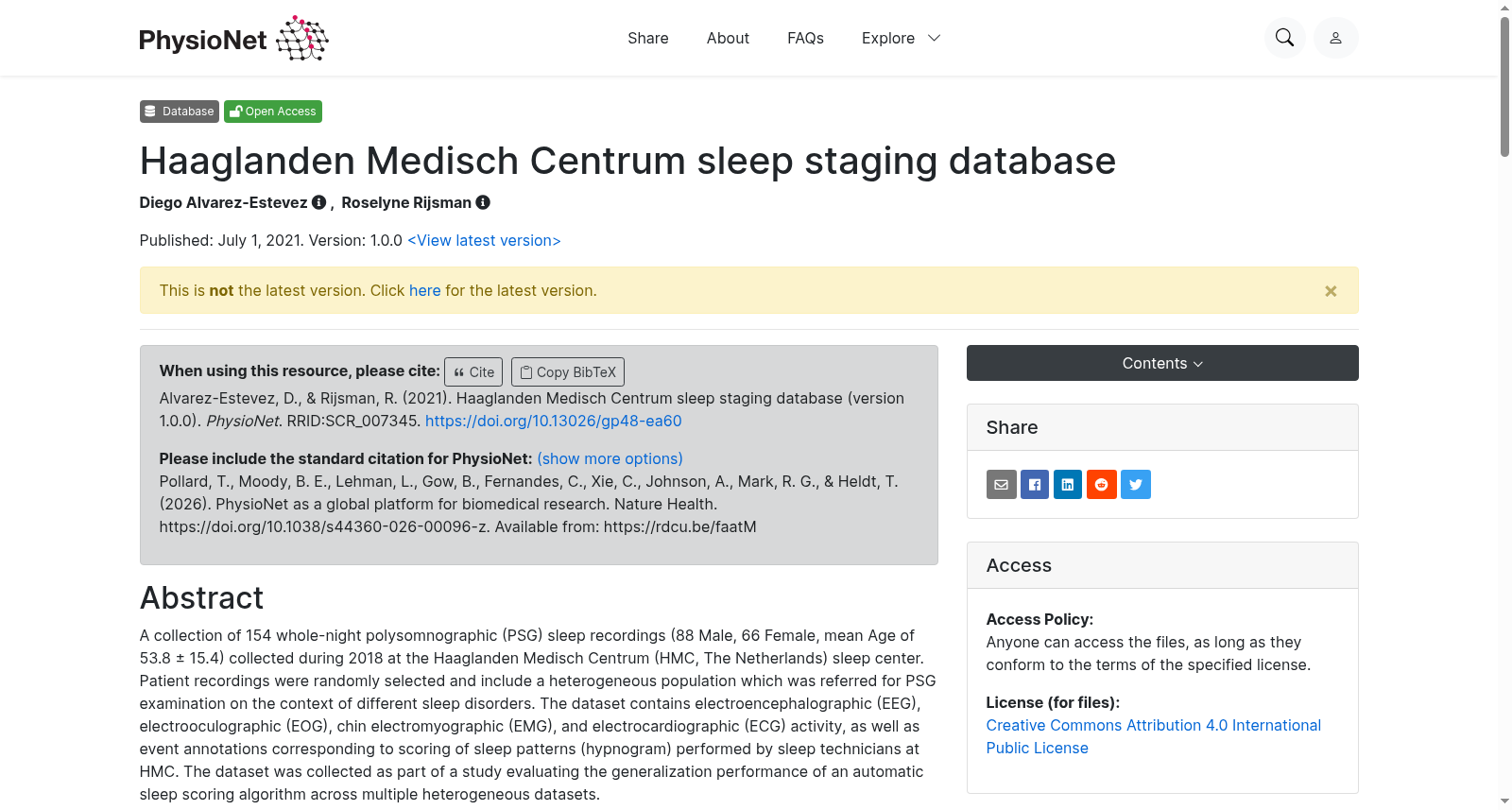Viewport: 1512px width, 810px height.
Task: Open the Share menu item
Action: click(x=648, y=38)
